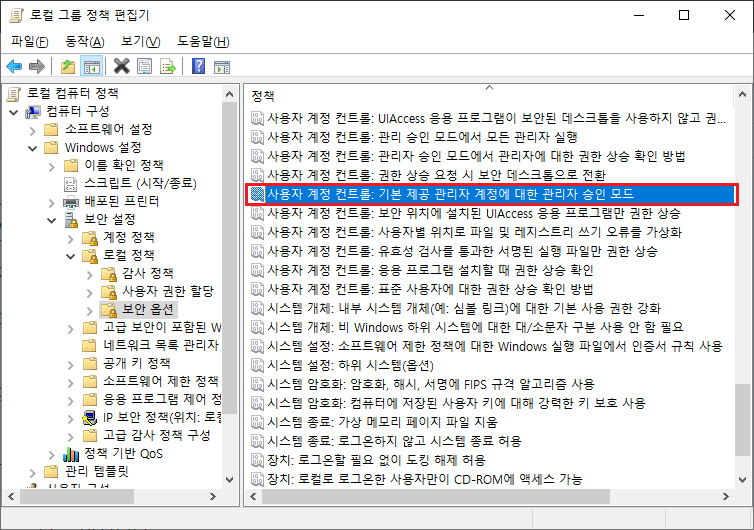Click the 네트워크 목록 관리자 folder icon

pos(90,345)
